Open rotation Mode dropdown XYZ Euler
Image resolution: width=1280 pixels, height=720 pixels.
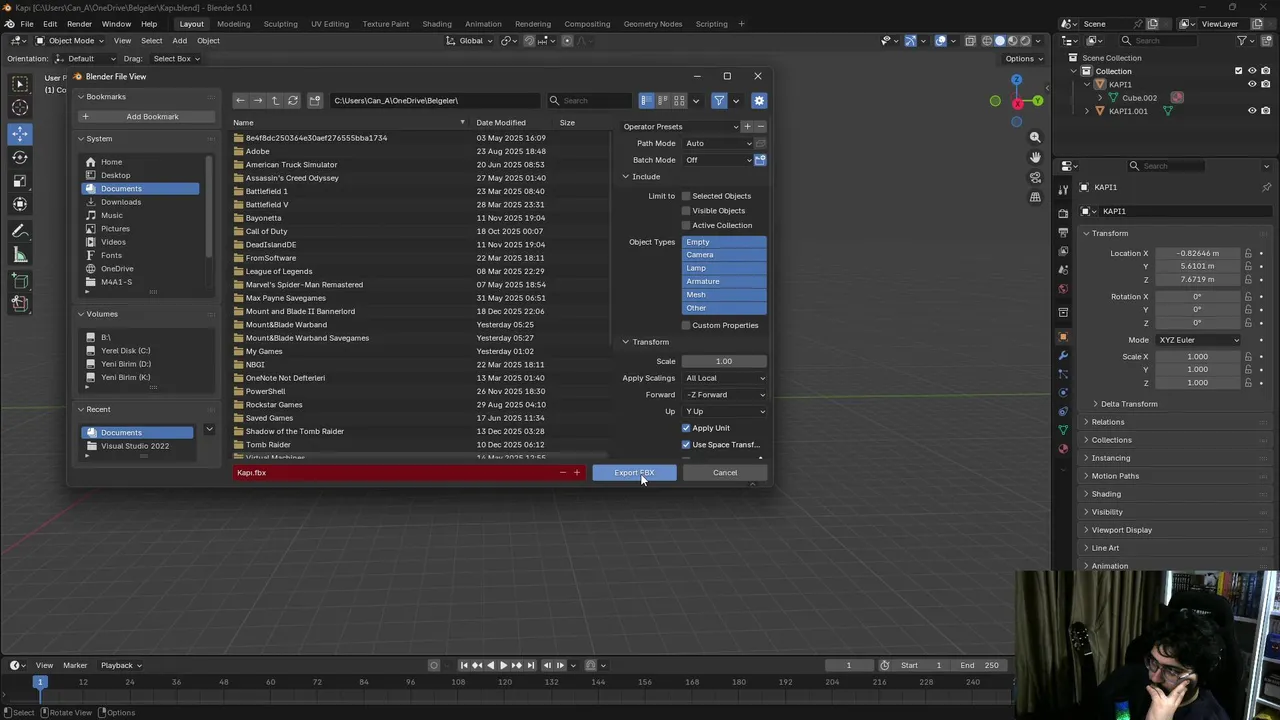pos(1198,340)
